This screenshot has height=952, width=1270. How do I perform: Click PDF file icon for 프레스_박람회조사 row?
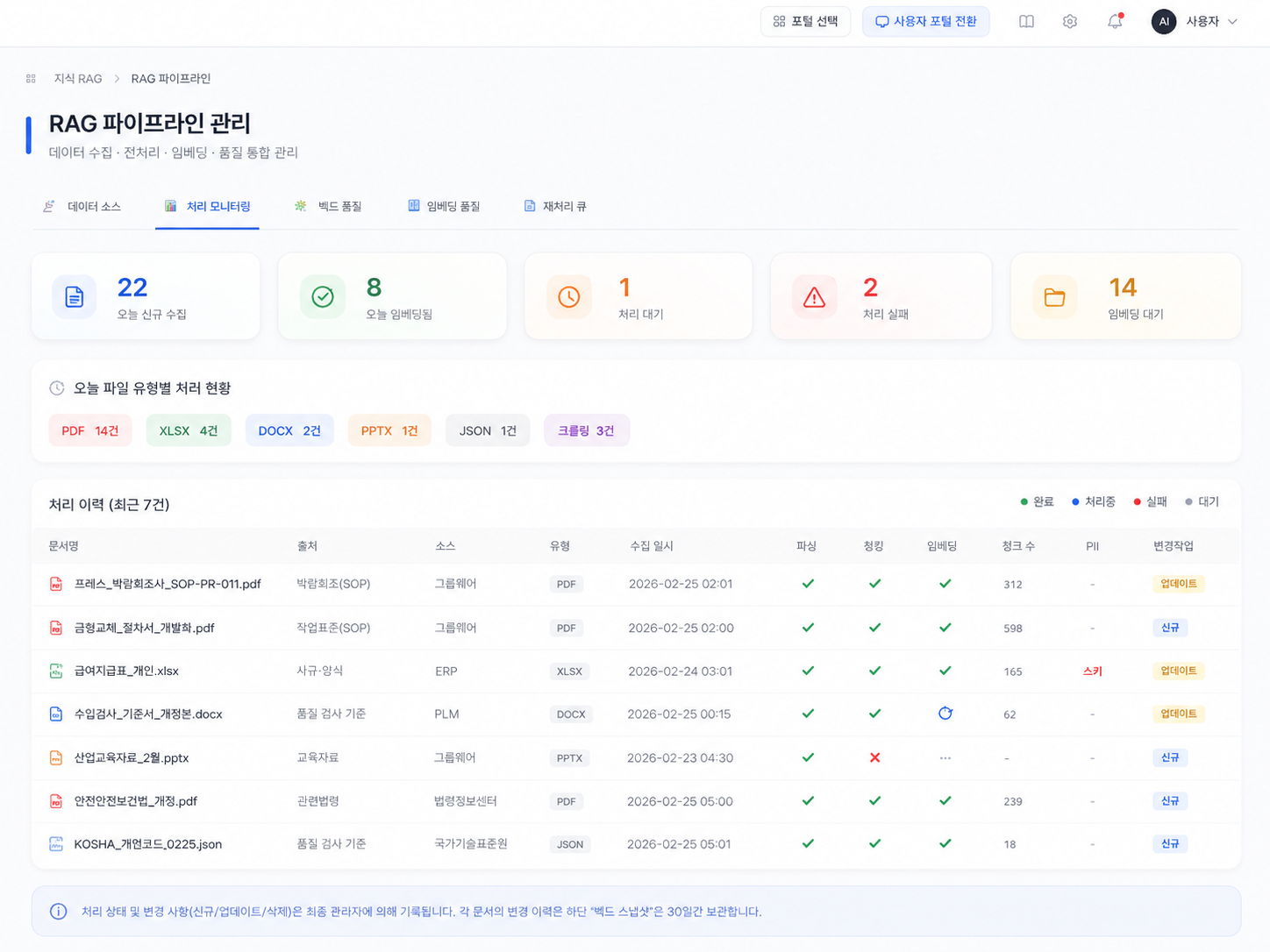pyautogui.click(x=56, y=584)
